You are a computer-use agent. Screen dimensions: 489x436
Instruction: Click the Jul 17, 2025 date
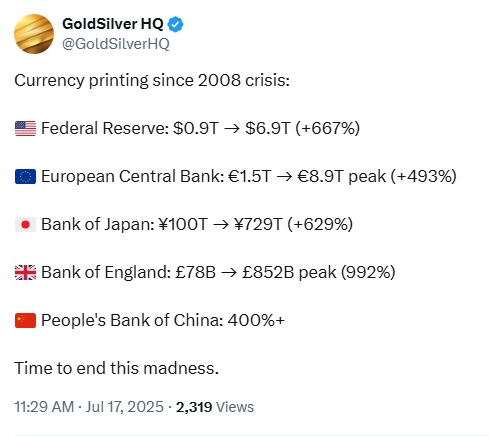point(125,407)
